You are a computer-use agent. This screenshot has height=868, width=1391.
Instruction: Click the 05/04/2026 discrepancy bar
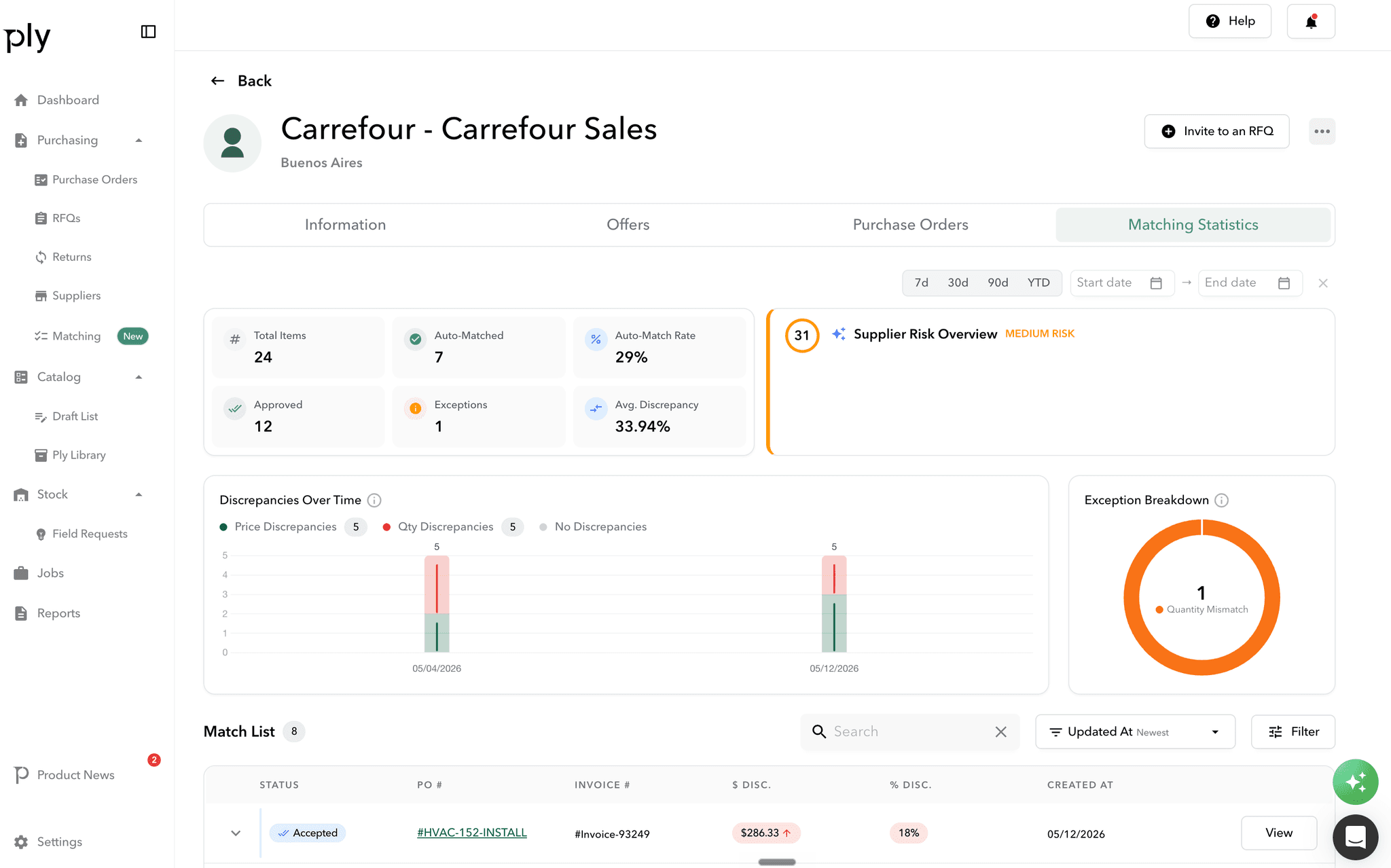[x=437, y=604]
